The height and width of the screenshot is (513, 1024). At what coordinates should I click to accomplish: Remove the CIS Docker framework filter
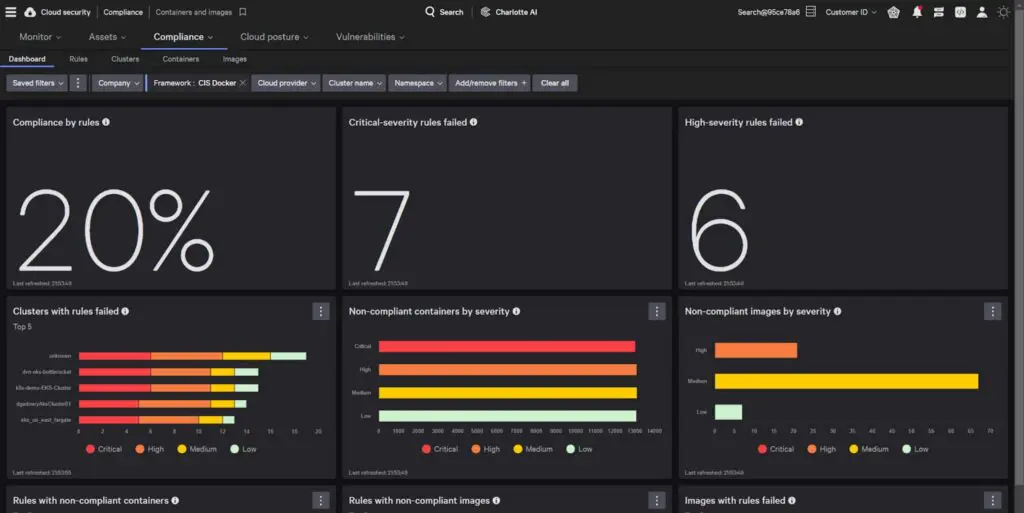(242, 83)
